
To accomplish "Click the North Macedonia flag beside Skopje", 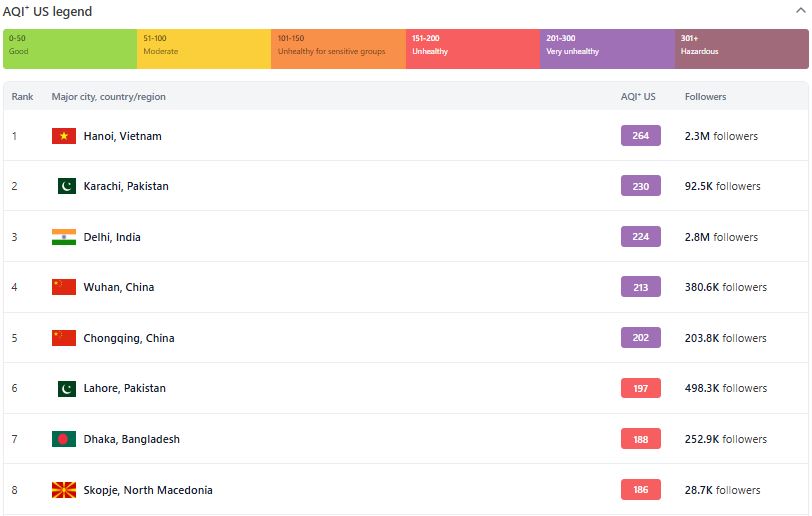I will pyautogui.click(x=64, y=490).
